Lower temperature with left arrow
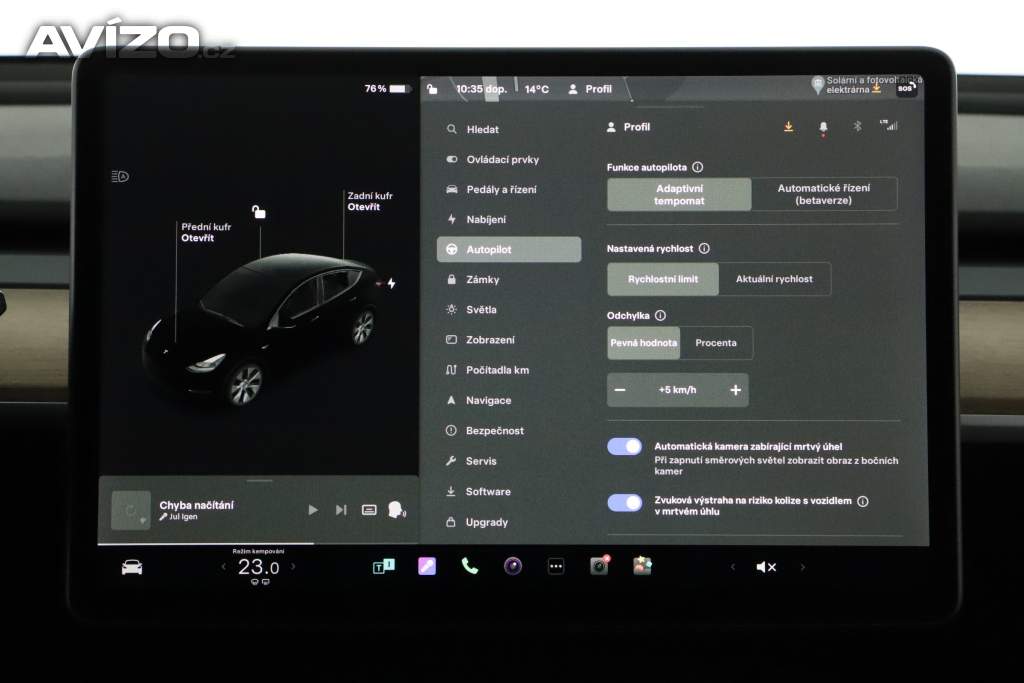The width and height of the screenshot is (1024, 683). pos(224,567)
